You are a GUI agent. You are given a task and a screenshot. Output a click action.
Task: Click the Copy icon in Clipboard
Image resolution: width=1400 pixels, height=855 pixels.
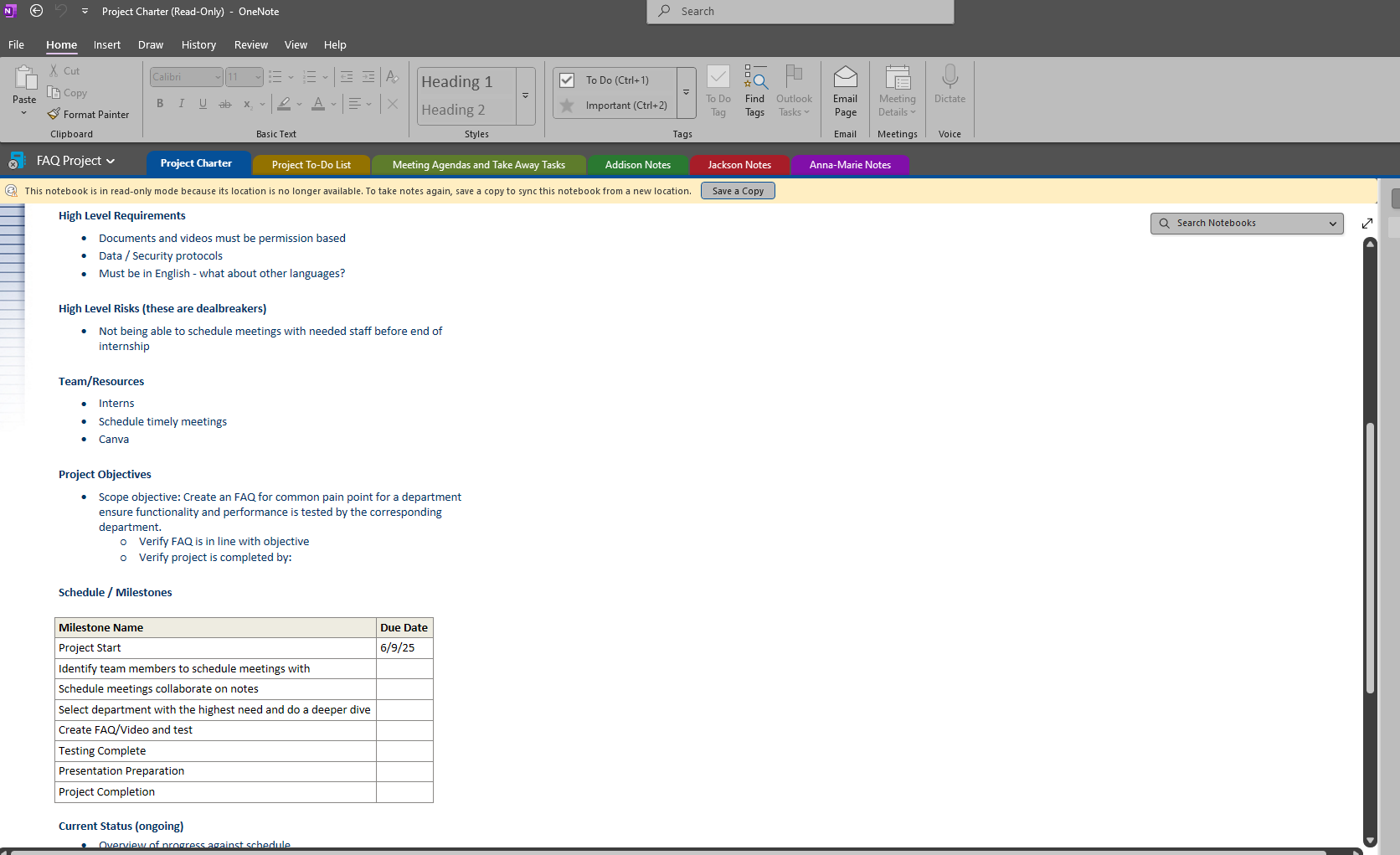54,93
